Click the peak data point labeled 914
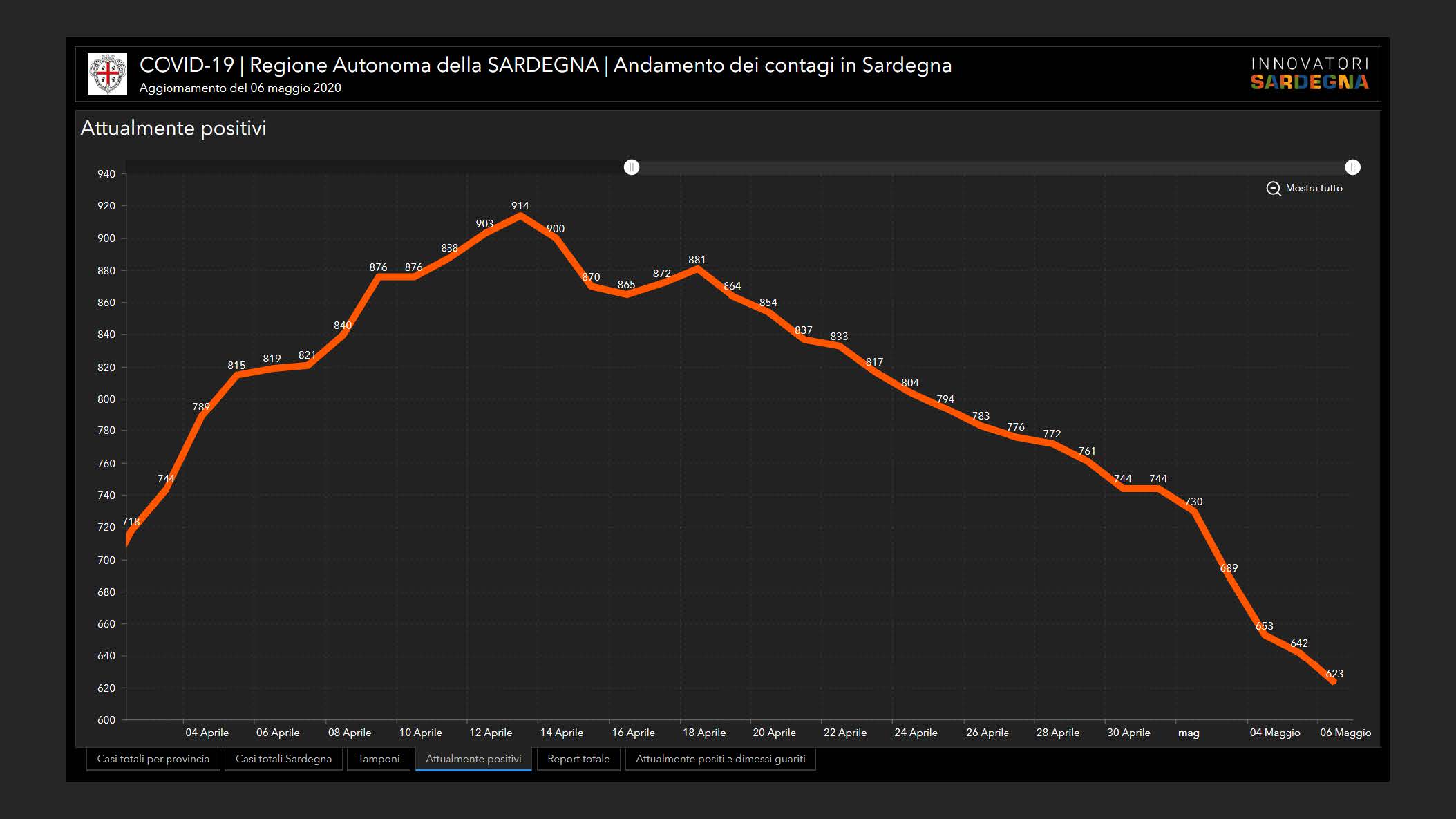1456x819 pixels. pyautogui.click(x=520, y=215)
